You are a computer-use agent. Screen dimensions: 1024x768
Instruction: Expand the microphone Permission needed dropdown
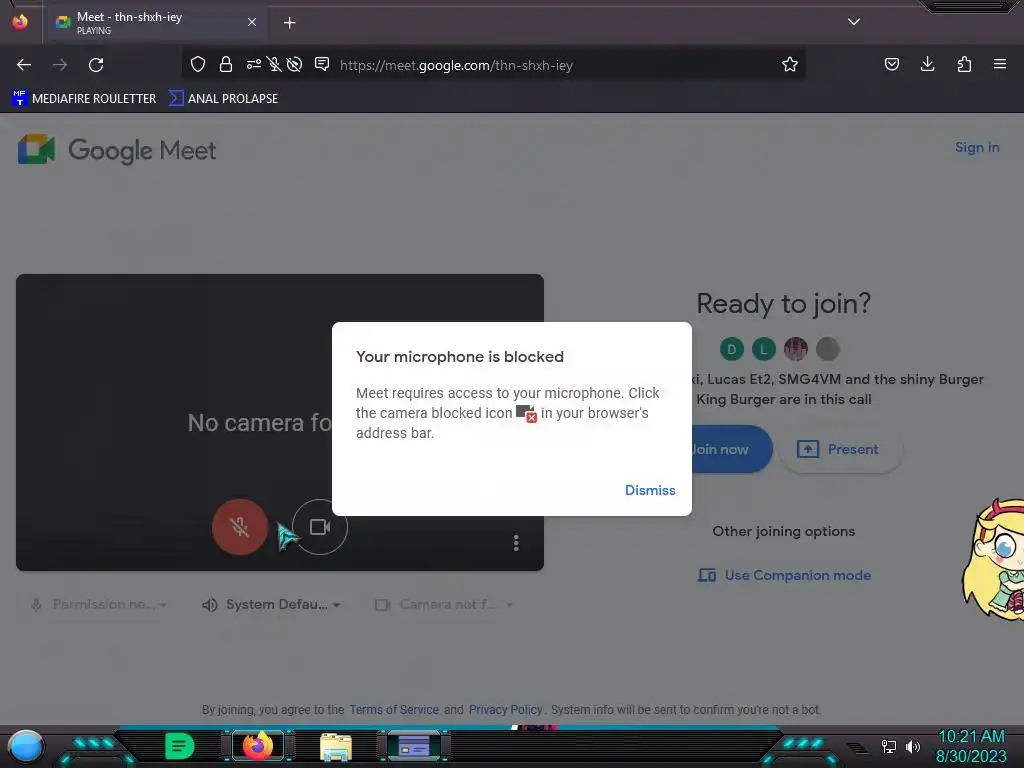click(x=99, y=605)
